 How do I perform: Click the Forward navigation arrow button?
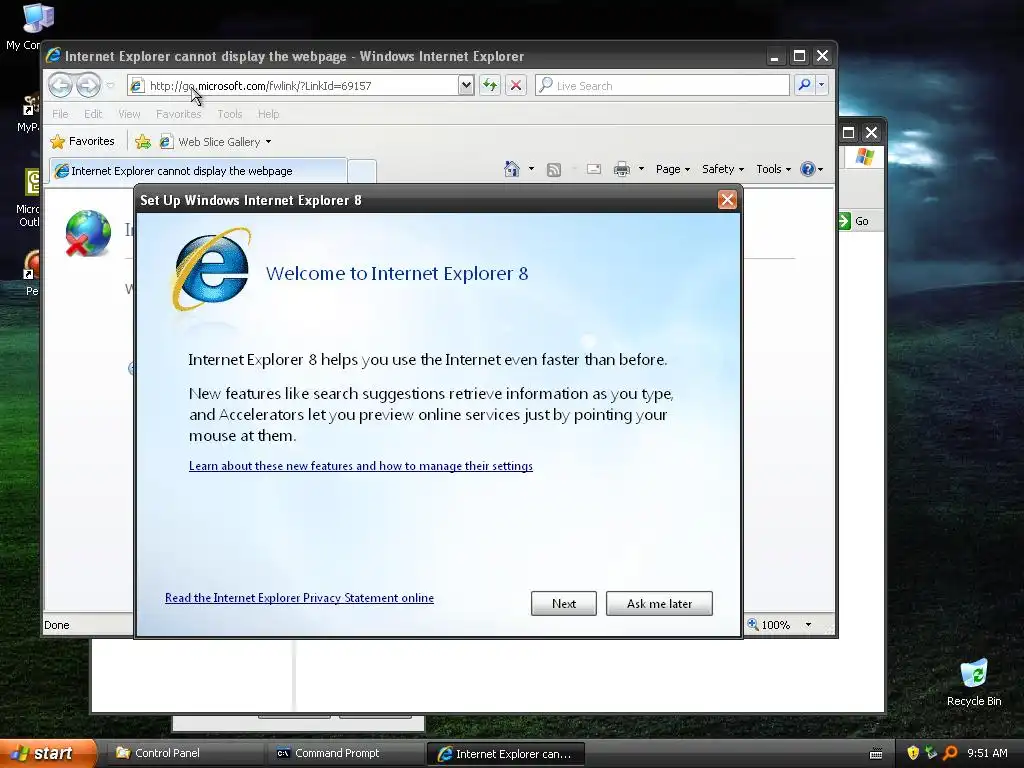(89, 85)
